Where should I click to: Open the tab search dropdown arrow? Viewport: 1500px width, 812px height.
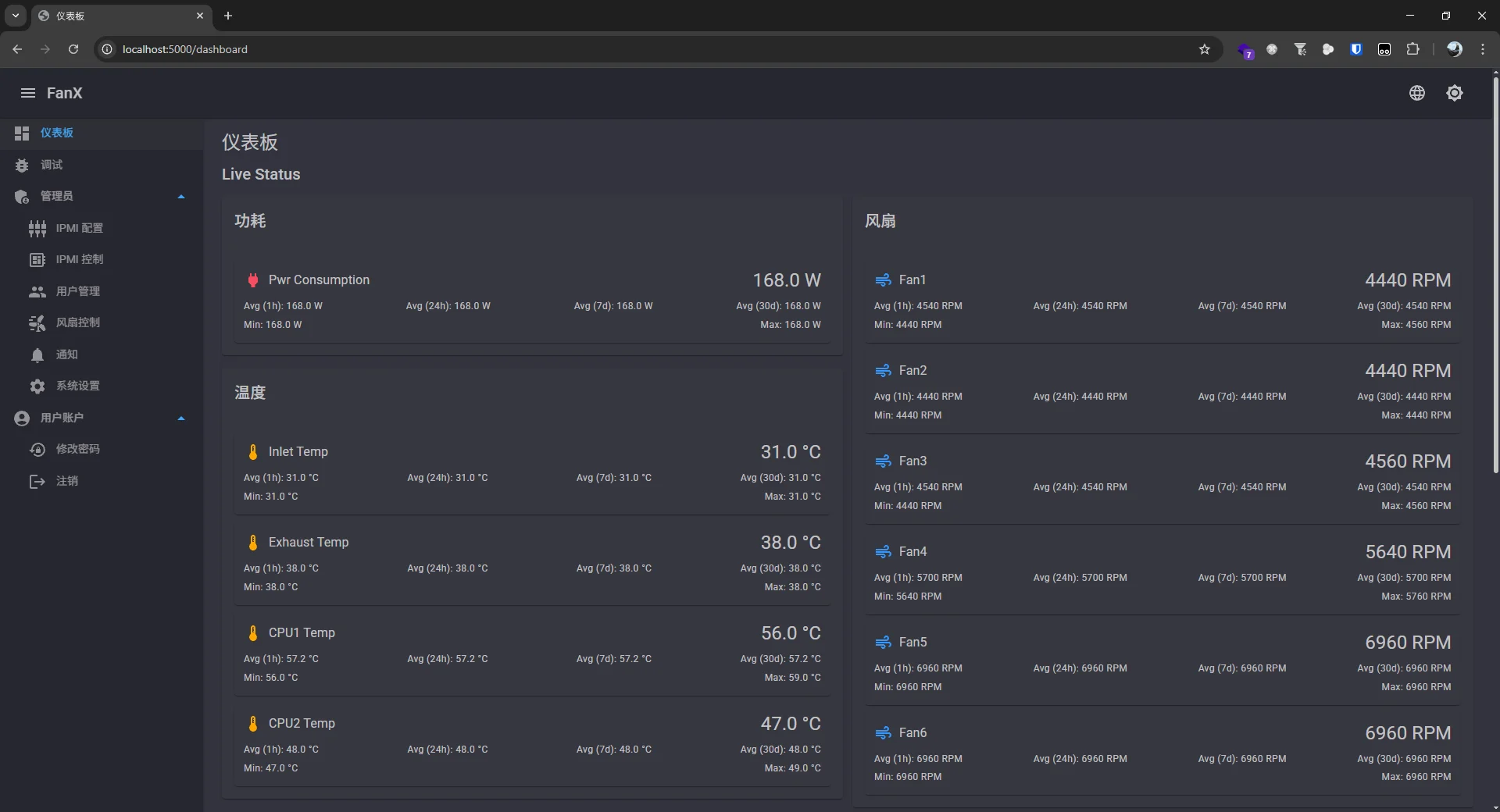pyautogui.click(x=15, y=16)
